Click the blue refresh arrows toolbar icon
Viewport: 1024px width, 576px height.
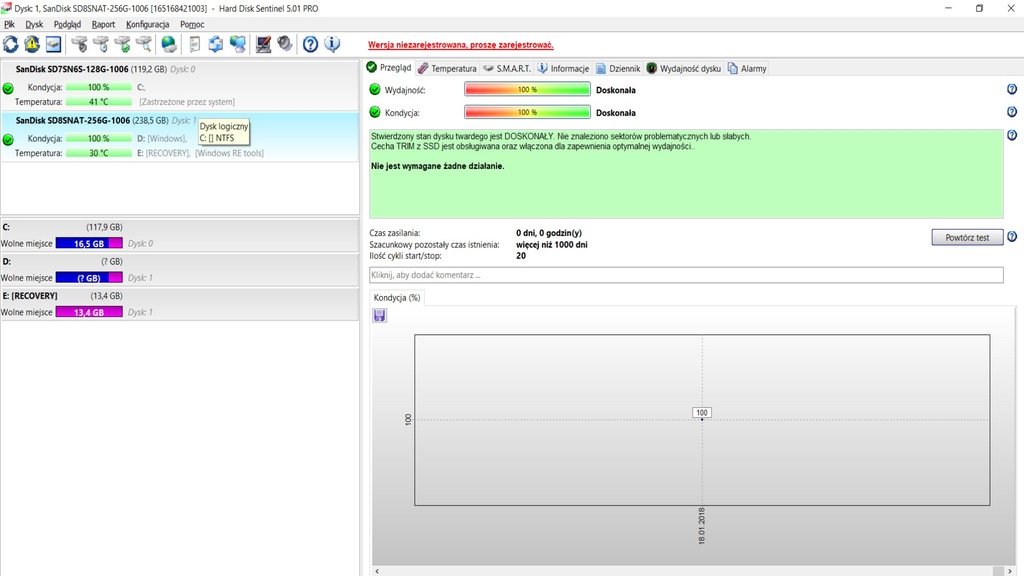tap(11, 44)
